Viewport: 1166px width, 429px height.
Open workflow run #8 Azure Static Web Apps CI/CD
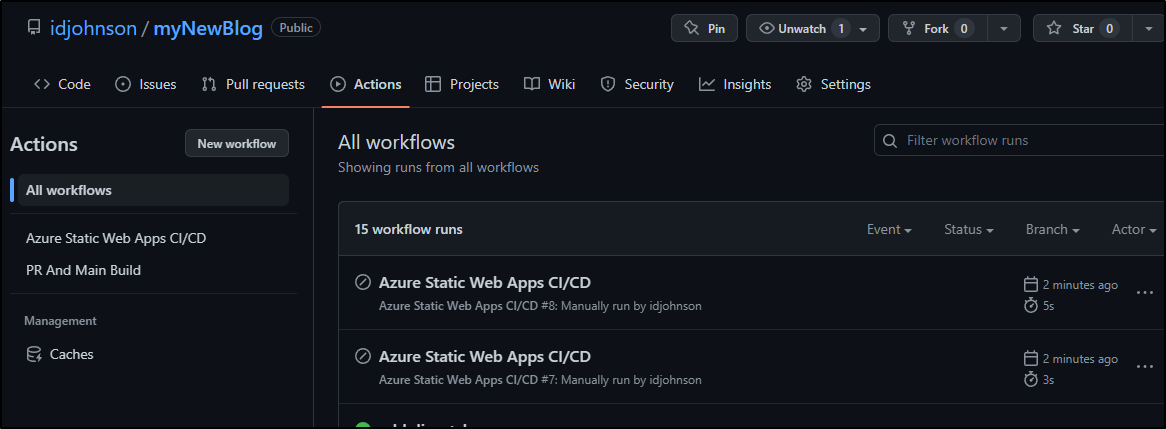(485, 283)
